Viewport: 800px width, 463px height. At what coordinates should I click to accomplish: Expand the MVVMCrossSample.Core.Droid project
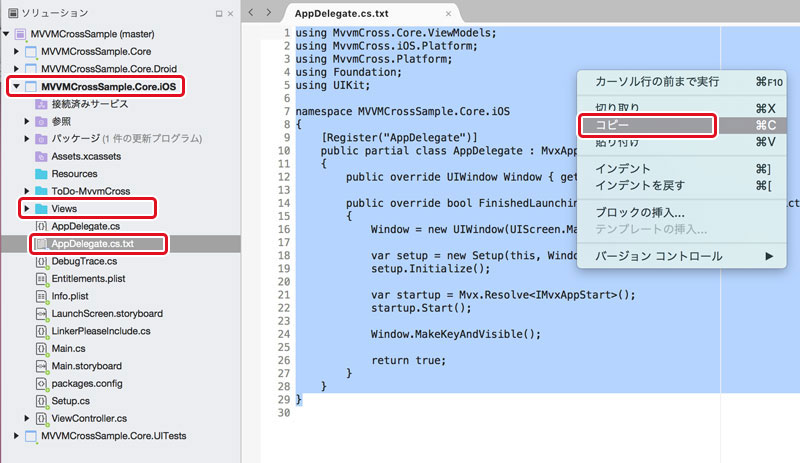16,69
